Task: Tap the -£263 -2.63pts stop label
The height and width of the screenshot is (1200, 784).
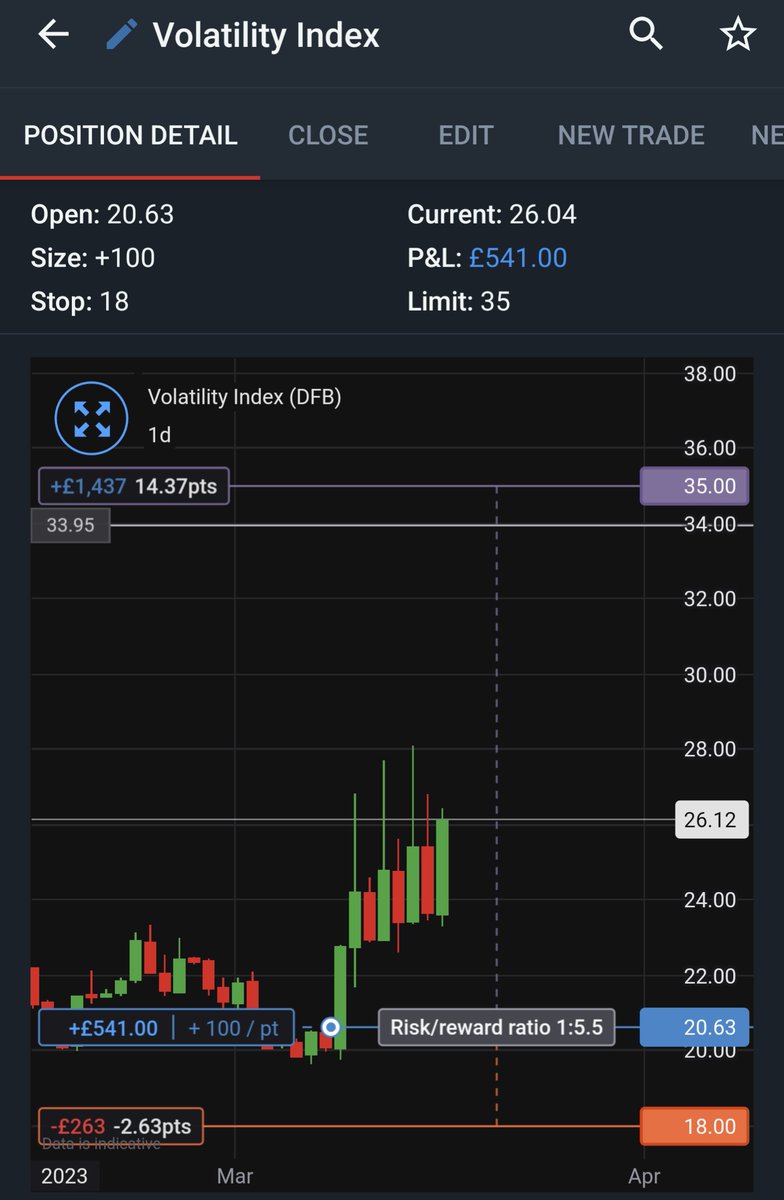Action: point(120,1127)
